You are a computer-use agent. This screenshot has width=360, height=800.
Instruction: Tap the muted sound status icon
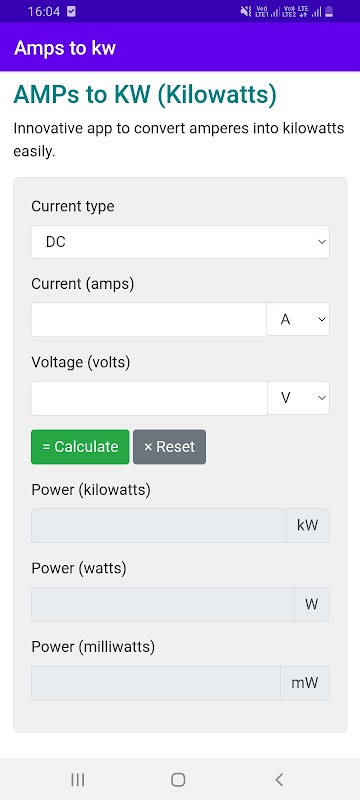[x=246, y=11]
